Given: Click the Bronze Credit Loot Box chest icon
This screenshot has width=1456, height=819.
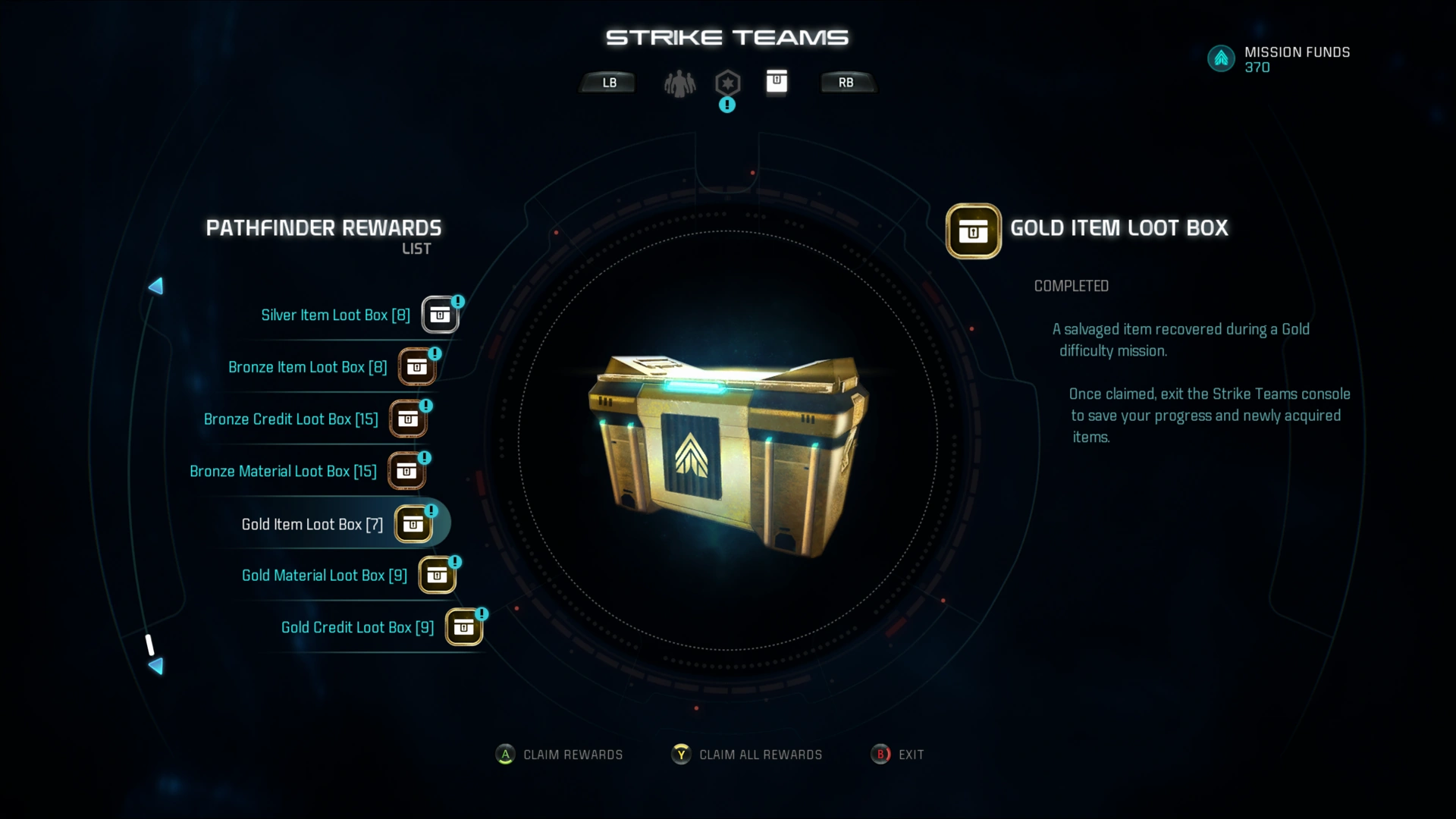Looking at the screenshot, I should pyautogui.click(x=408, y=419).
